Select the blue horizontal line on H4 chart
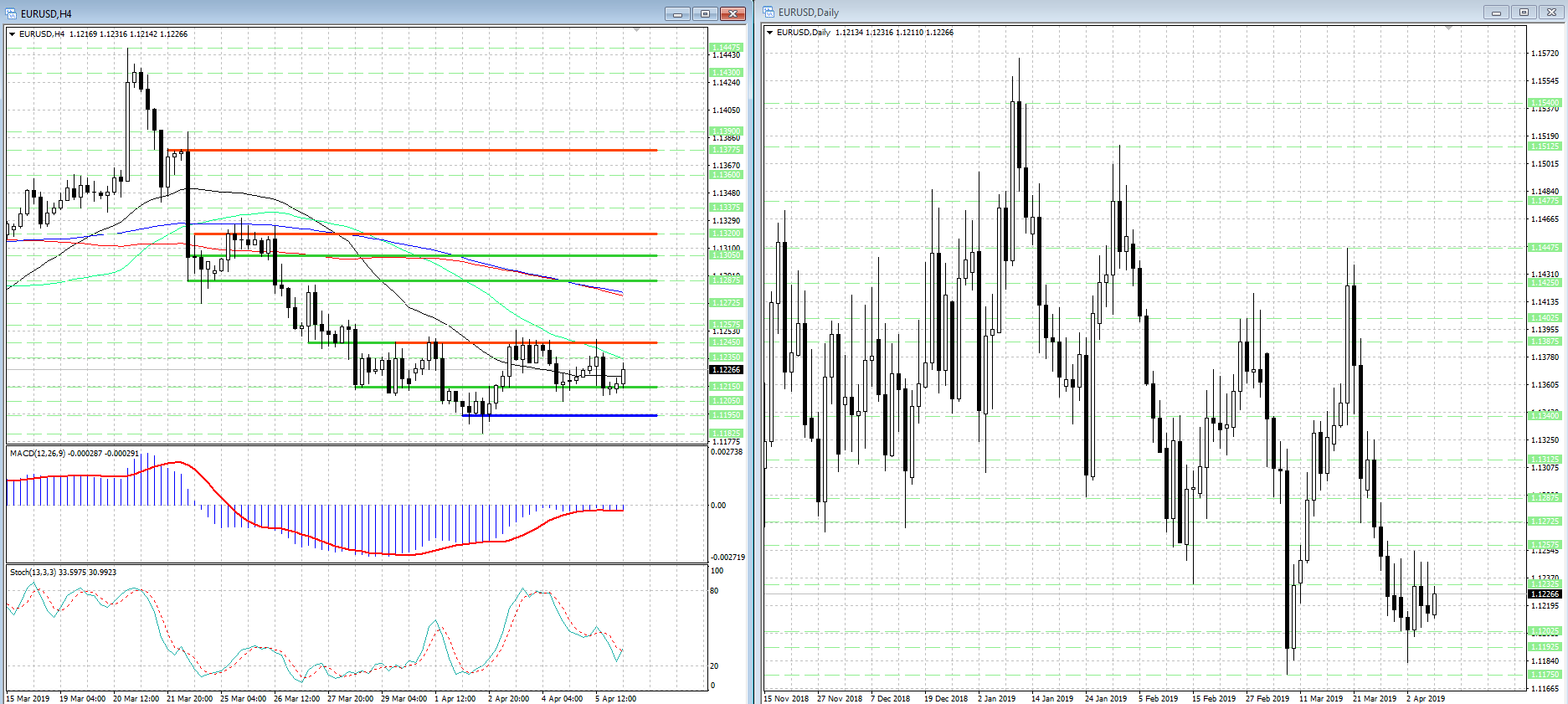This screenshot has height=704, width=1568. pyautogui.click(x=559, y=415)
